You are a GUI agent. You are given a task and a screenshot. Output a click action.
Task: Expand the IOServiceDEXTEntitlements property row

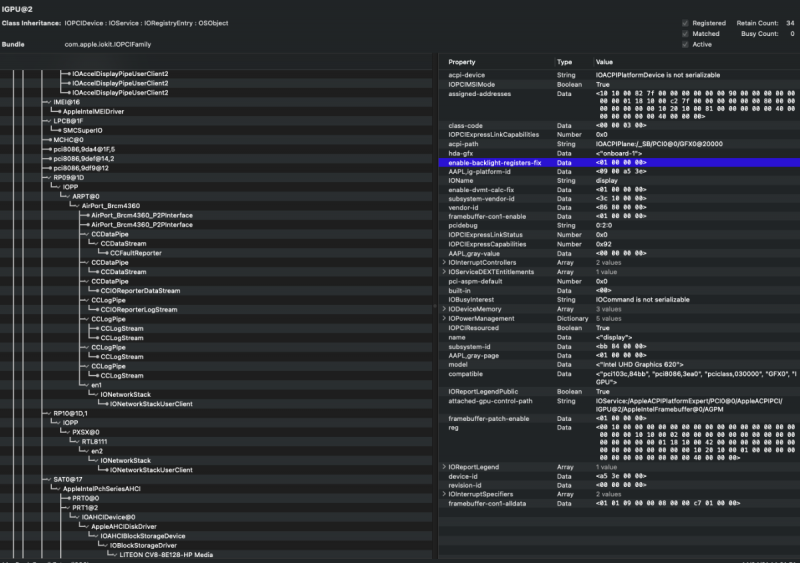[x=444, y=272]
